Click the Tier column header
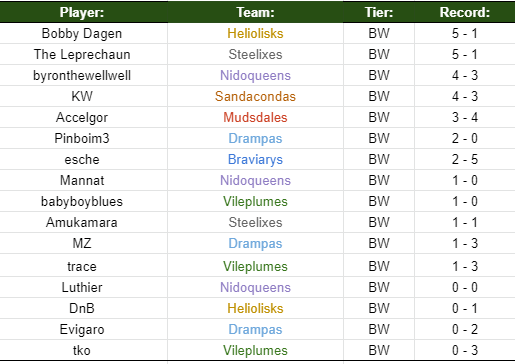This screenshot has width=515, height=364. click(x=379, y=12)
